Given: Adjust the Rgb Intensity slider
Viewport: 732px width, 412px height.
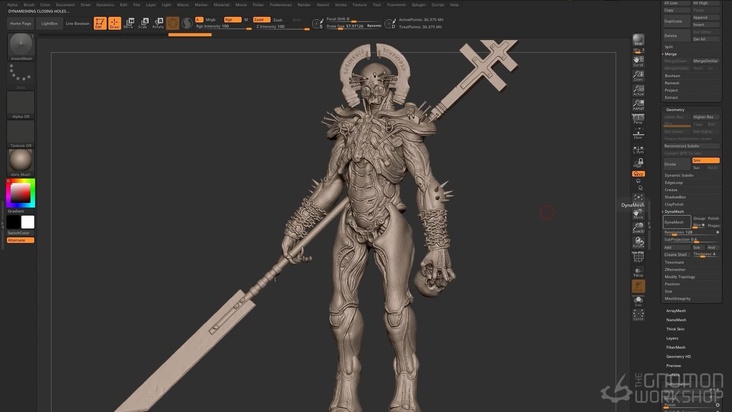Looking at the screenshot, I should [223, 27].
